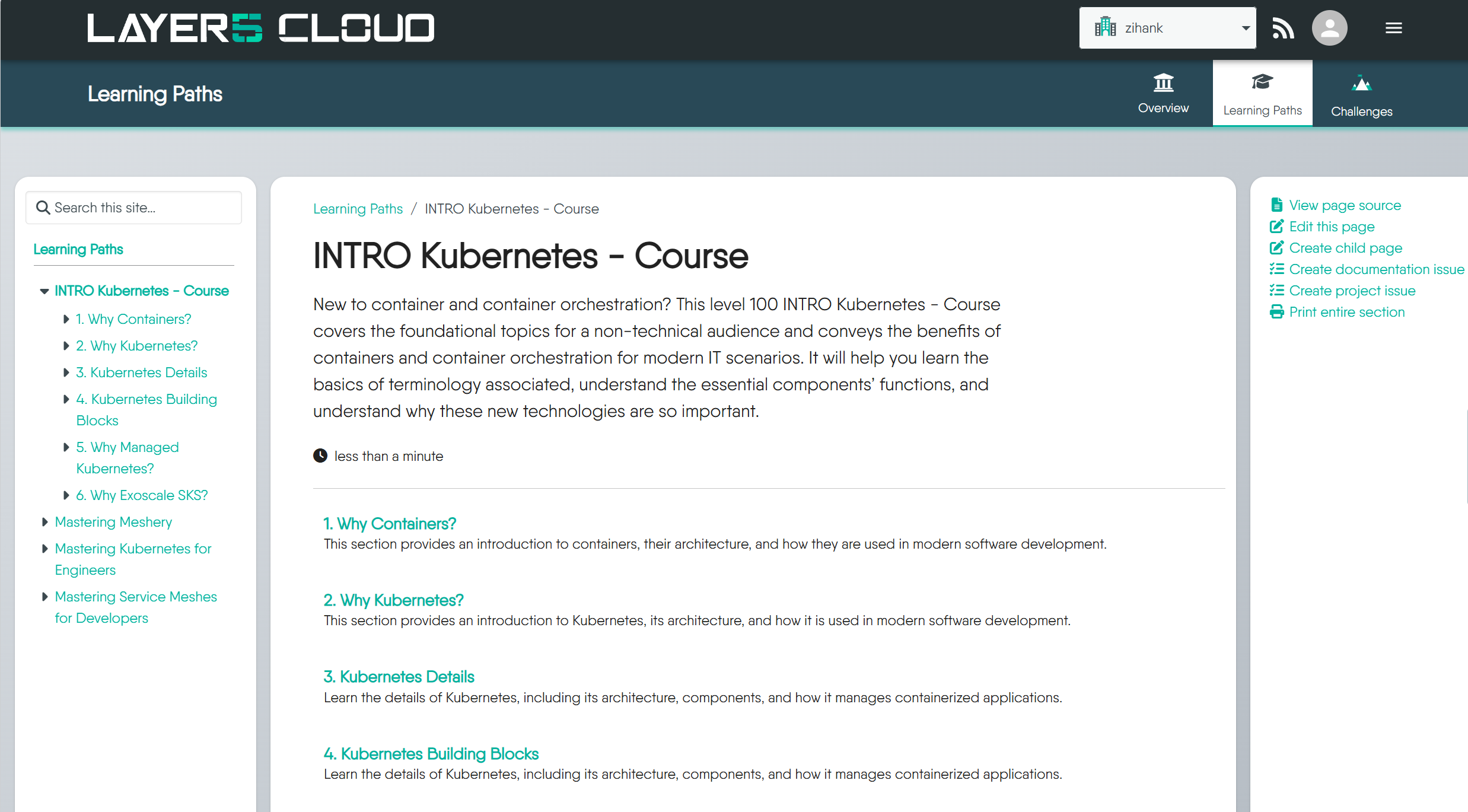Click the Create documentation issue icon
Screen dimensions: 1468x812
[1276, 269]
